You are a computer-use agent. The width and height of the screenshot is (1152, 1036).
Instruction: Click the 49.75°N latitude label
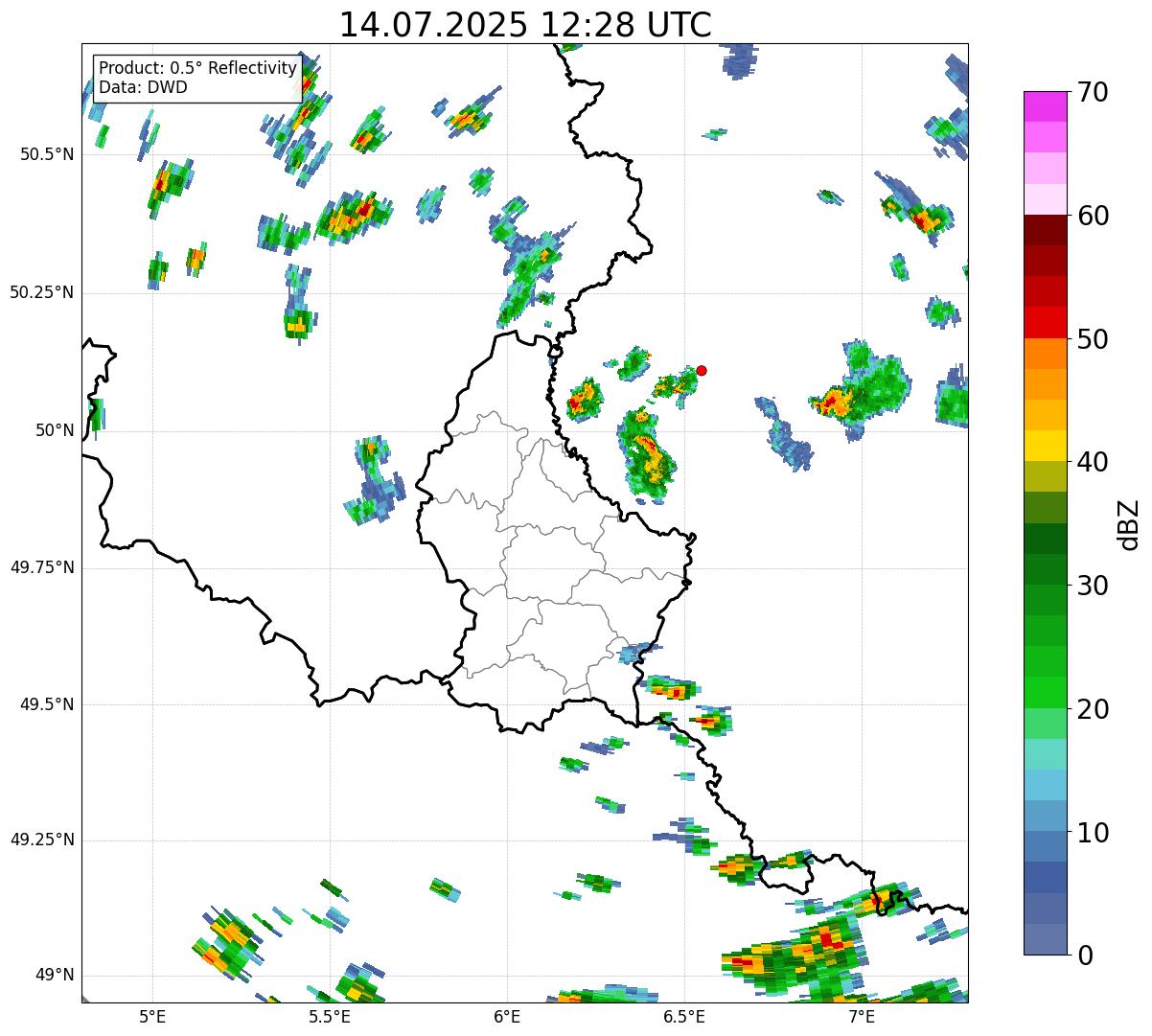[x=41, y=567]
